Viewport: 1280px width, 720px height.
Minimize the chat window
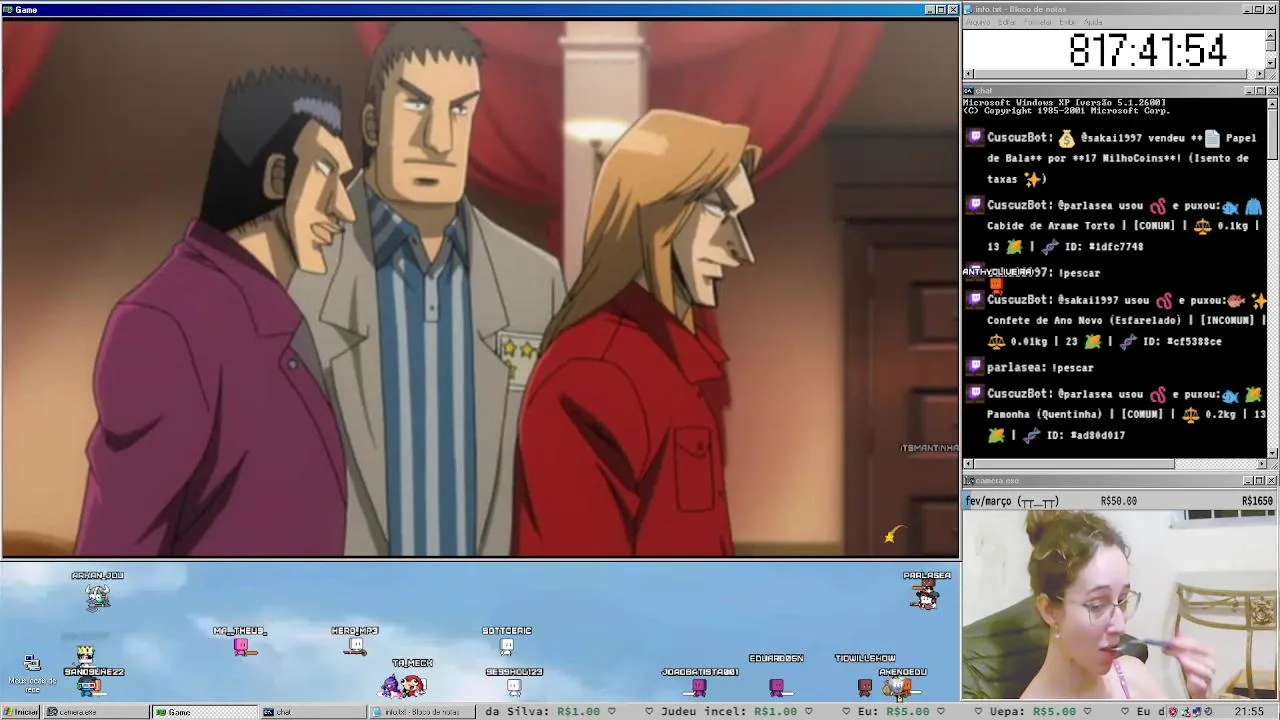pyautogui.click(x=1249, y=90)
